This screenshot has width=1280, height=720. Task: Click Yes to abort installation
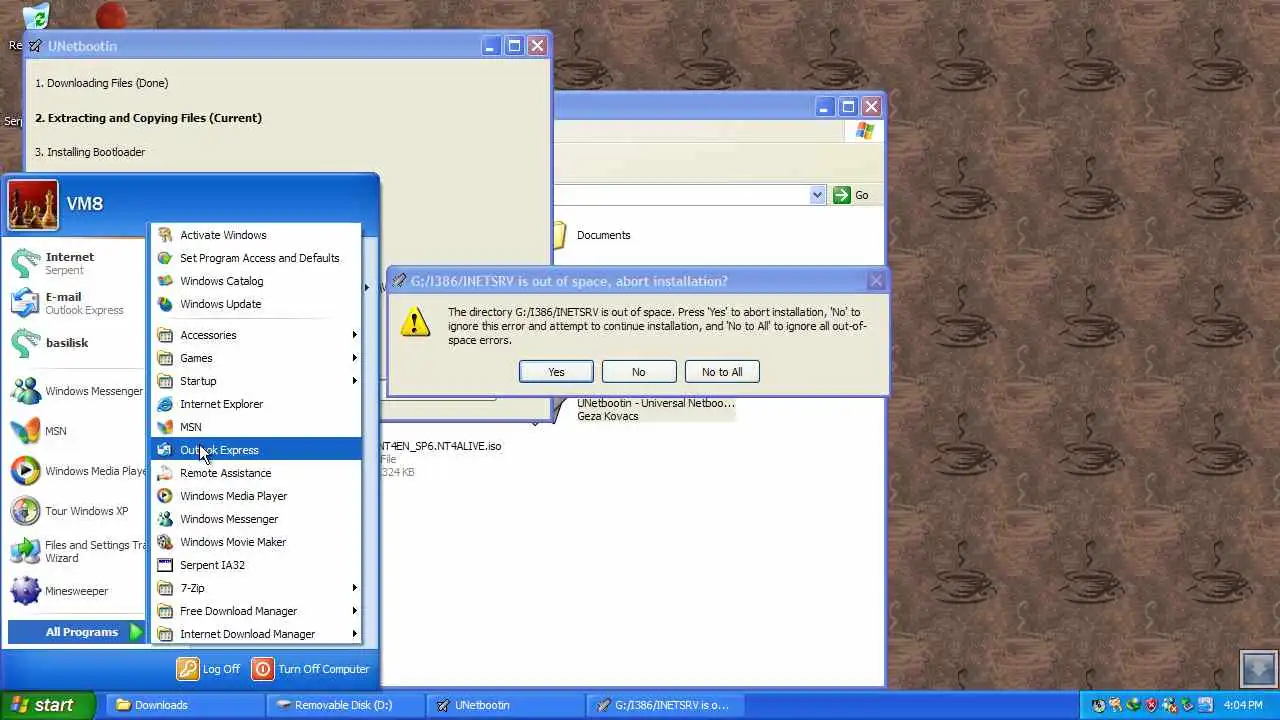[x=556, y=372]
